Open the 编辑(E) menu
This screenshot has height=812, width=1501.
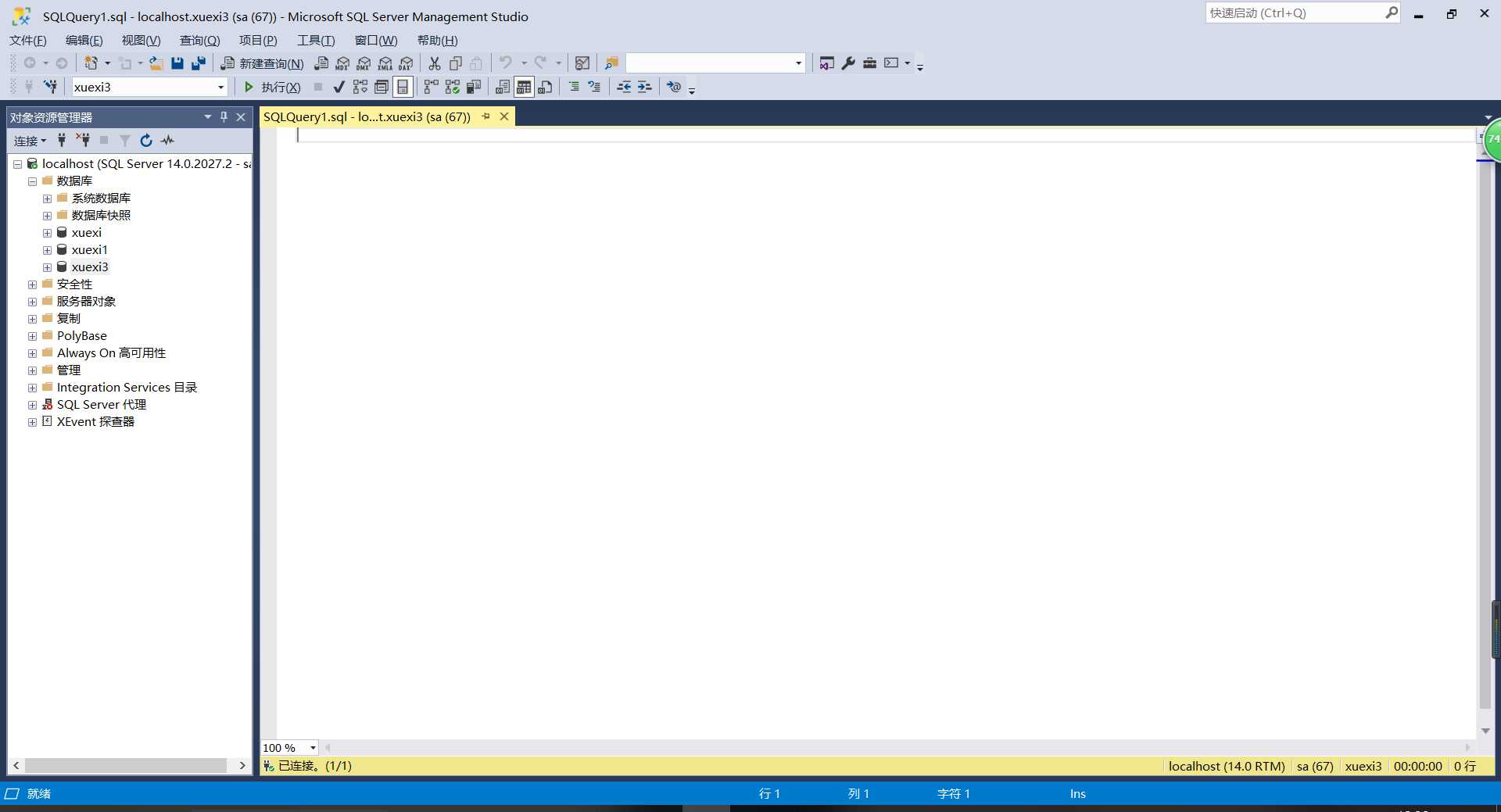[84, 41]
